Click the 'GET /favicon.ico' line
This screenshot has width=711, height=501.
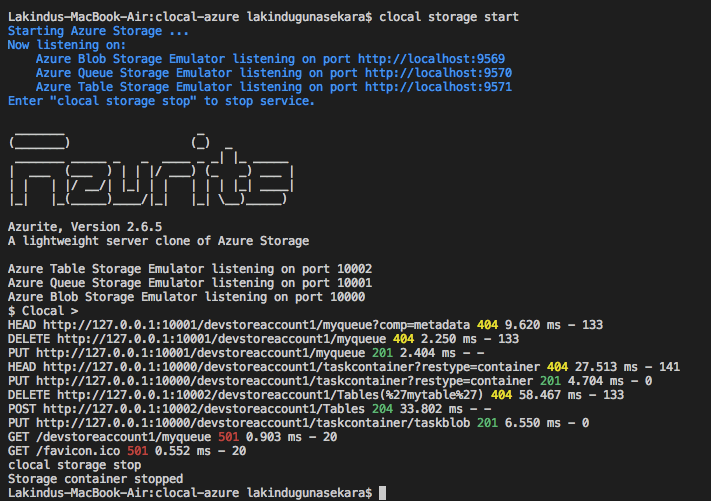click(127, 452)
